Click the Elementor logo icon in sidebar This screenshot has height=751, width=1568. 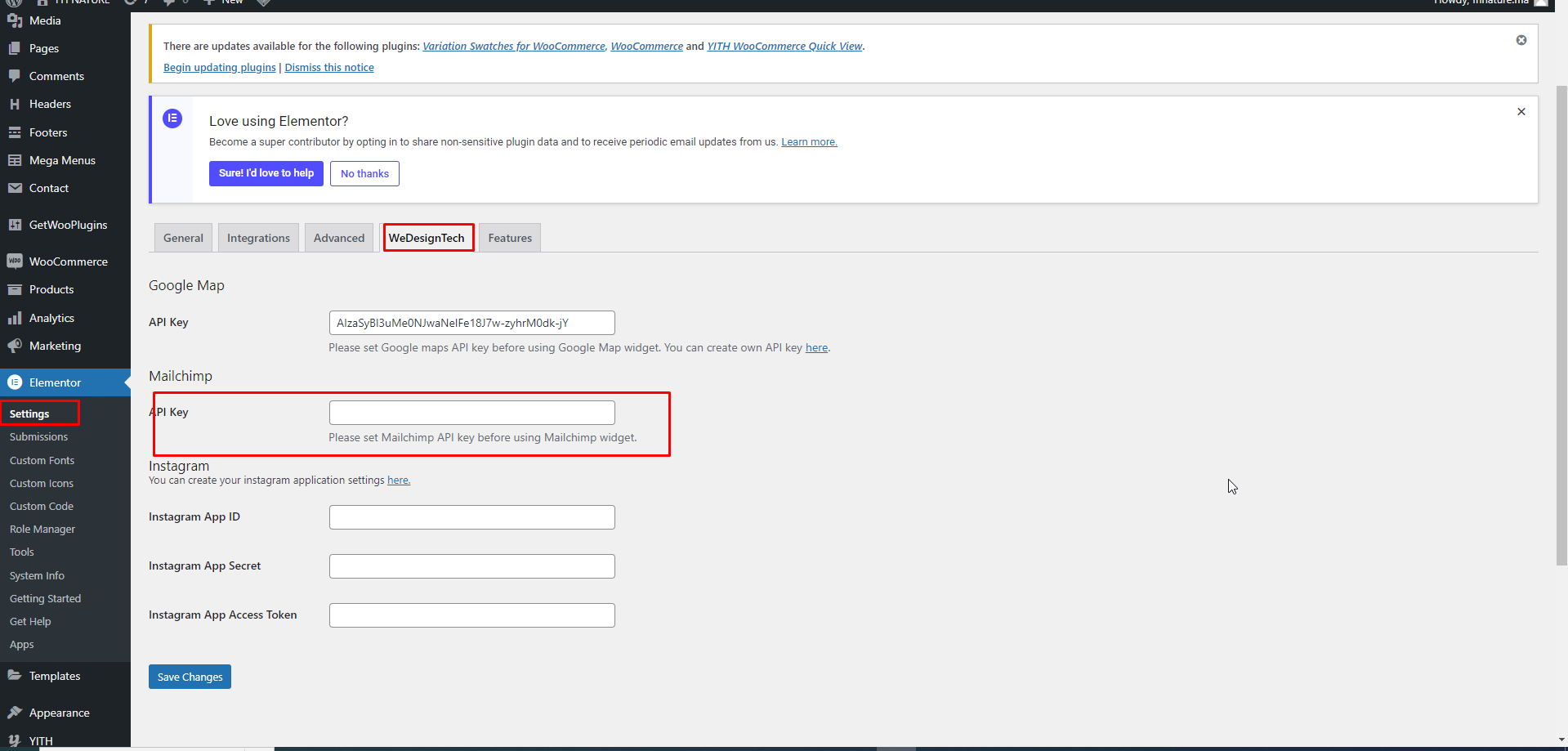(15, 382)
